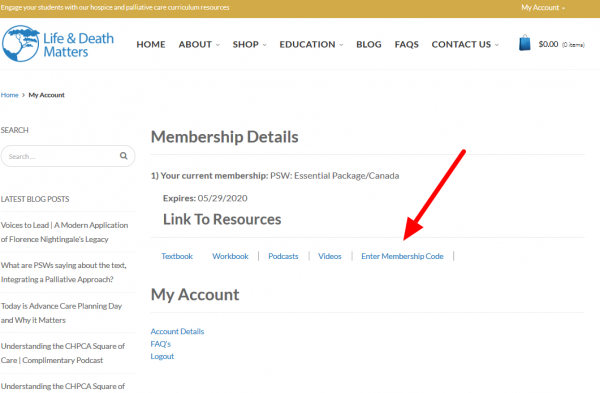The height and width of the screenshot is (393, 600).
Task: Open the FAQS menu item
Action: (x=406, y=44)
